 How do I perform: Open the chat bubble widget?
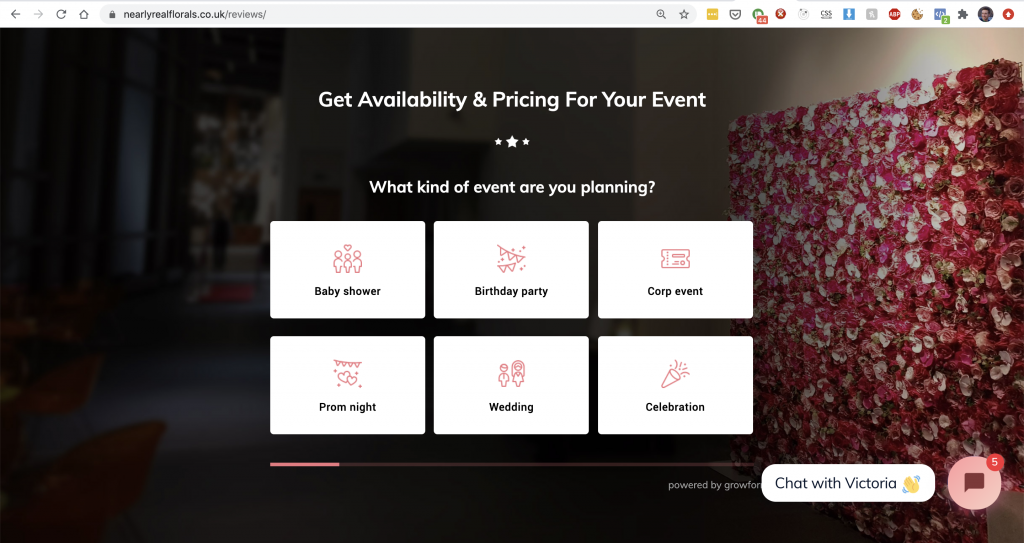click(x=974, y=483)
